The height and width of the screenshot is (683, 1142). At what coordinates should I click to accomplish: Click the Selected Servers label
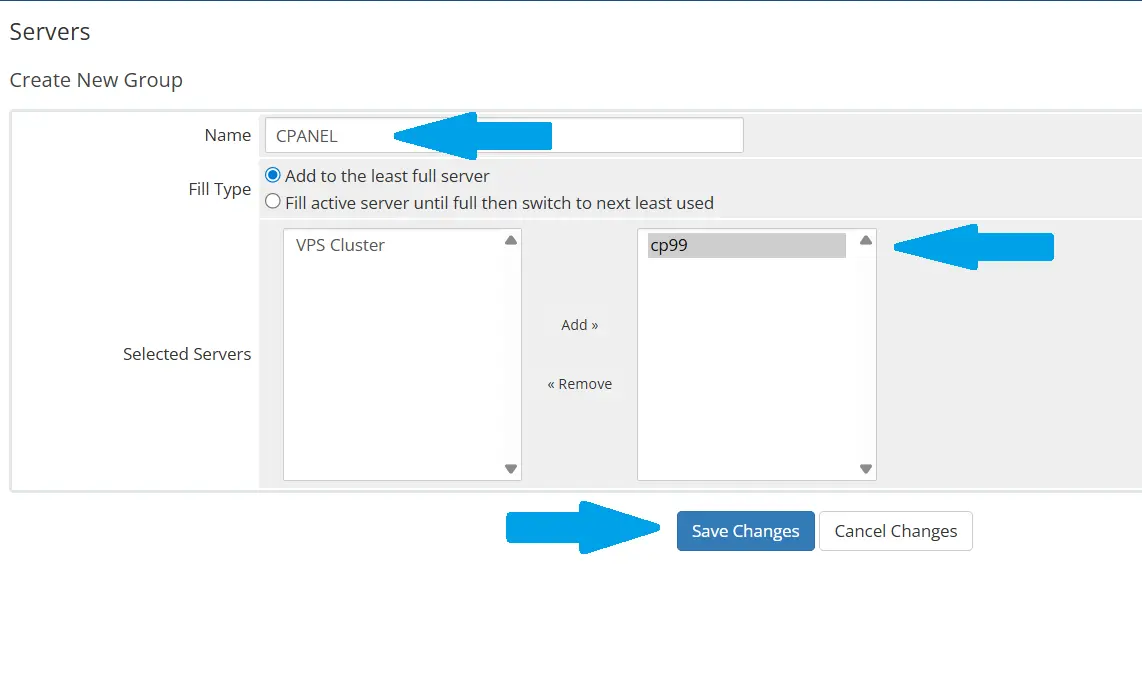tap(187, 354)
